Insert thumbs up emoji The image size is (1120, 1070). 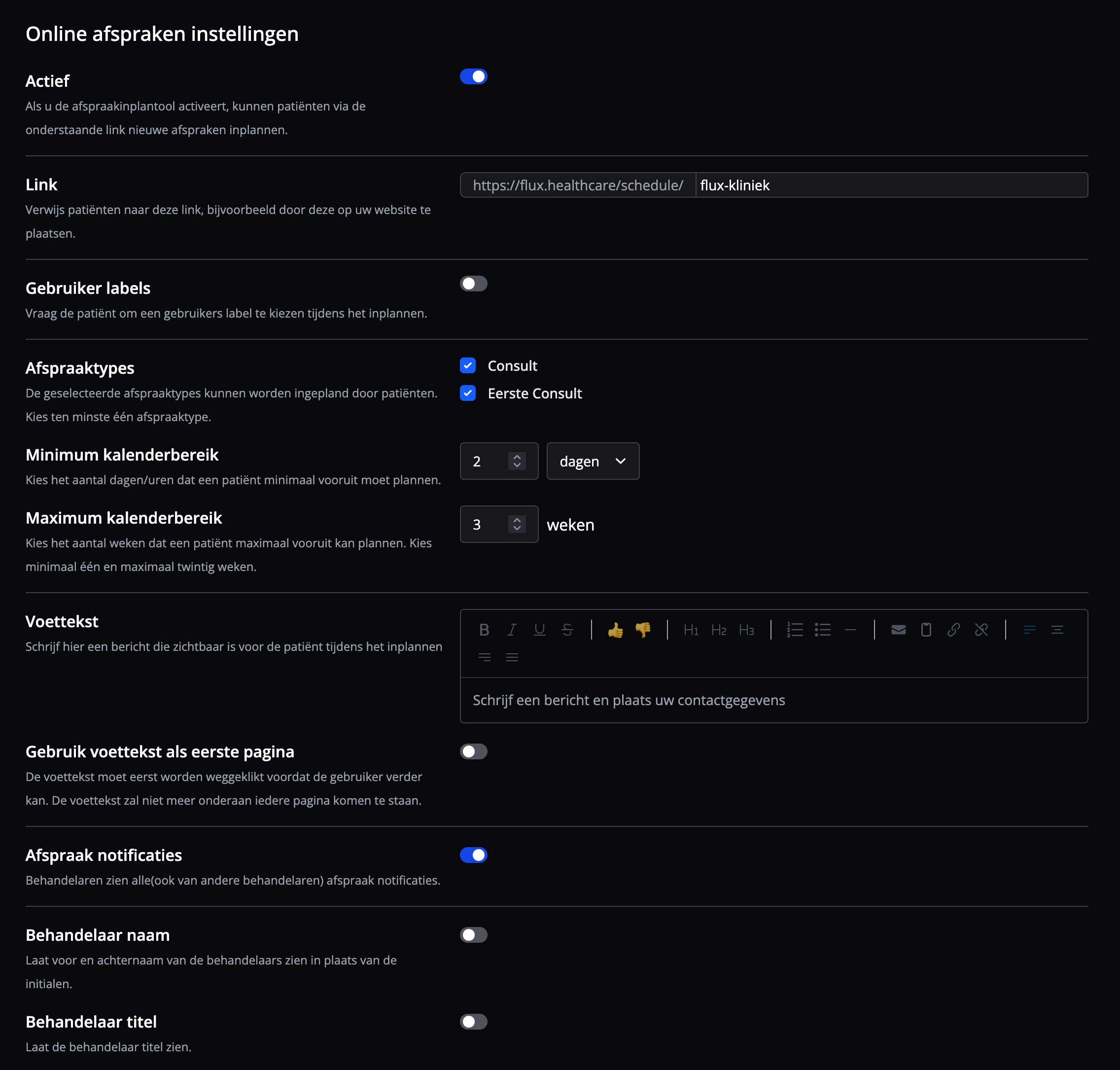(x=615, y=630)
